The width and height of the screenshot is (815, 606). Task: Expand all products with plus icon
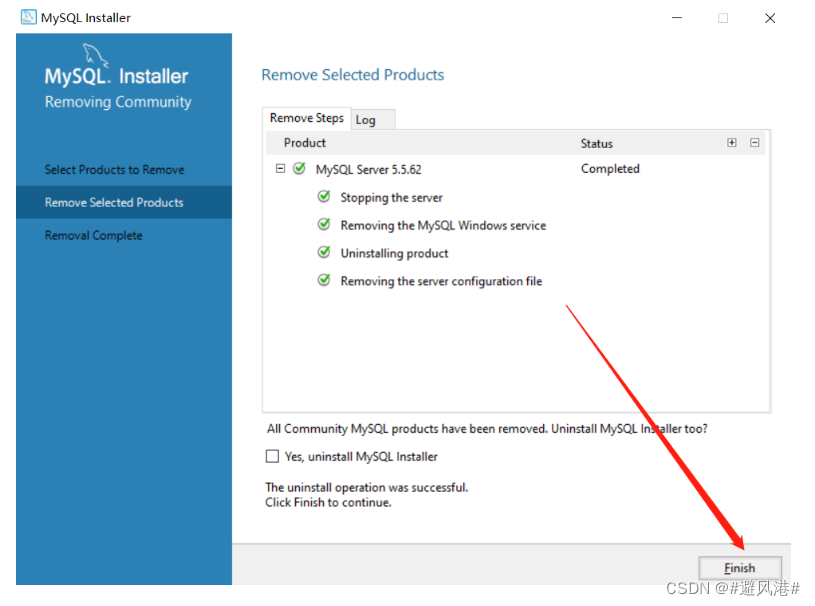[732, 142]
